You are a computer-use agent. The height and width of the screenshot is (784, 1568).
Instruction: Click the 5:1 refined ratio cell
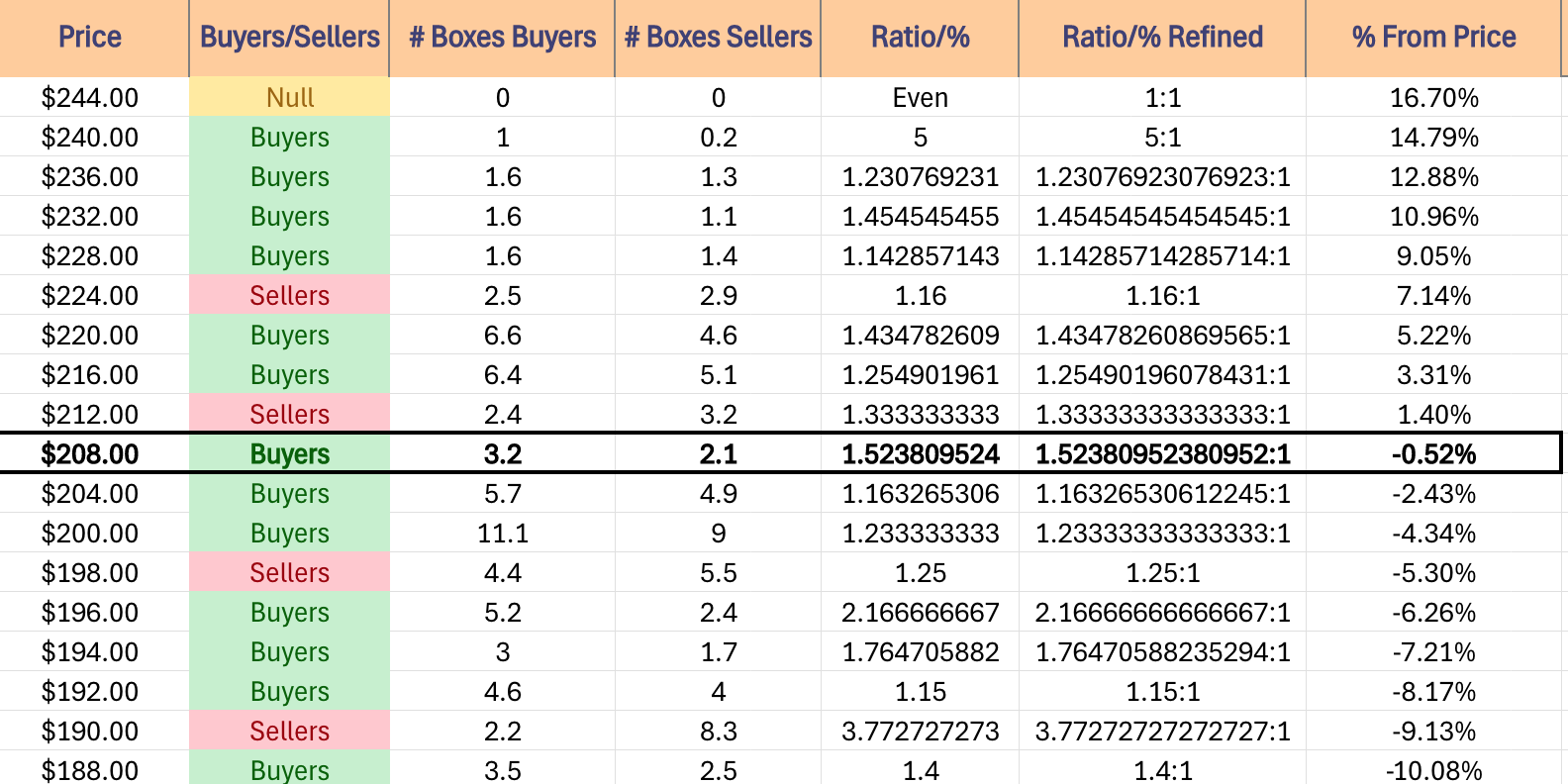(1162, 137)
